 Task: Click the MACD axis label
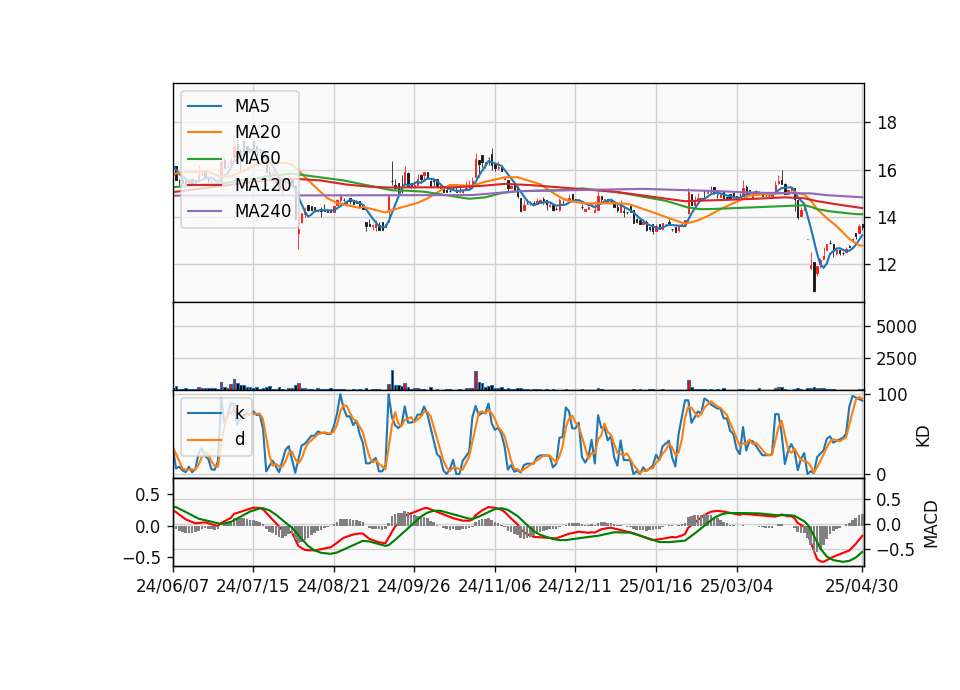click(931, 524)
